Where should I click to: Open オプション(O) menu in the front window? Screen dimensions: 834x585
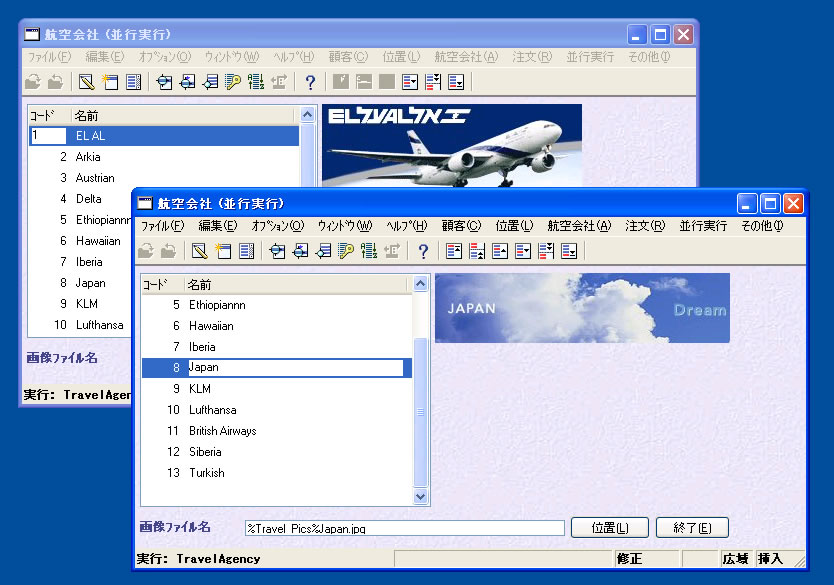[278, 226]
